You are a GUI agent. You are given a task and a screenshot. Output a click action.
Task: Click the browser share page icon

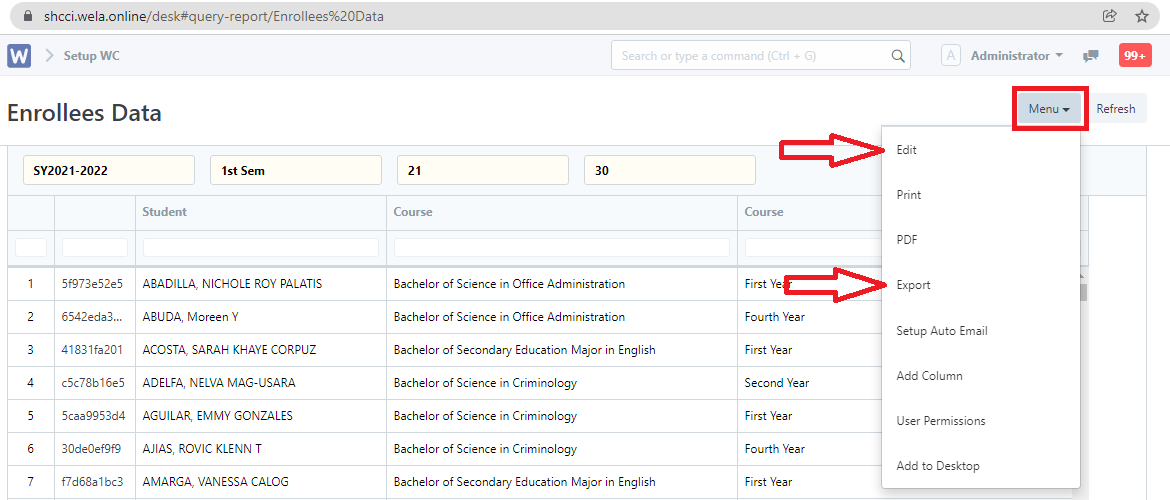pyautogui.click(x=1109, y=16)
